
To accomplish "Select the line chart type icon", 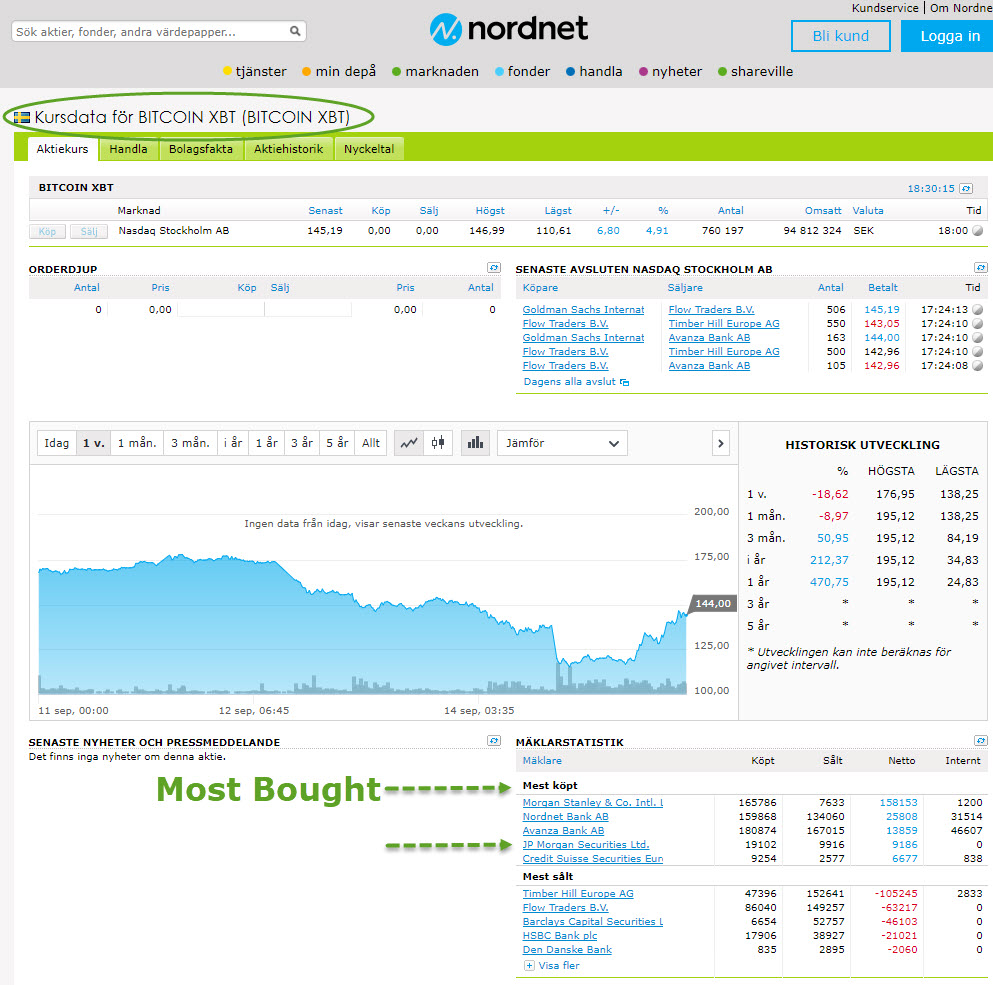I will click(x=409, y=443).
